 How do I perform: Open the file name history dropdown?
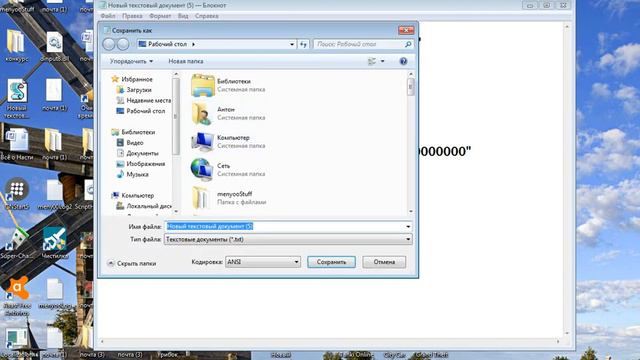click(408, 227)
